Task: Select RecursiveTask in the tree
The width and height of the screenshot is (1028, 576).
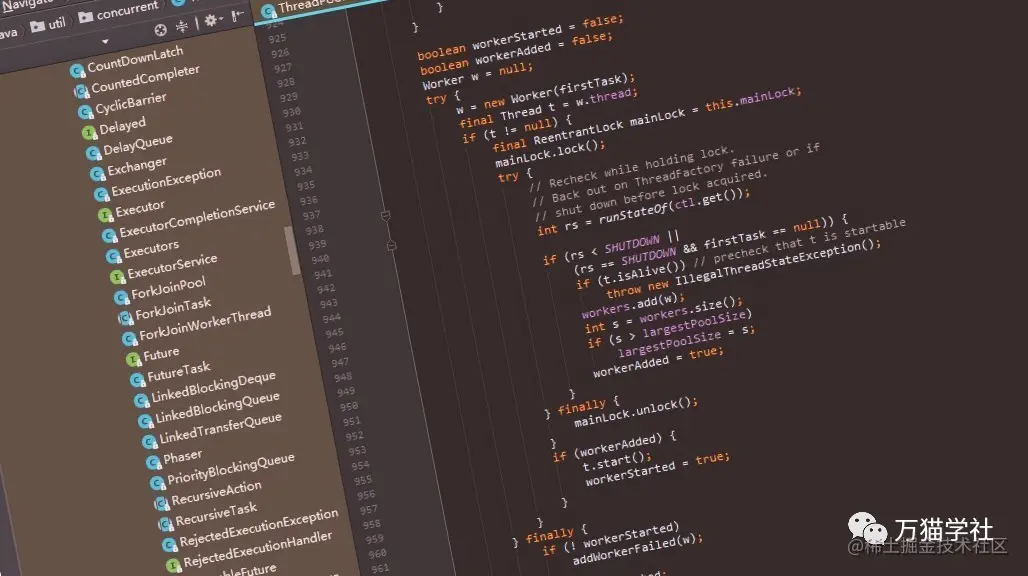Action: pyautogui.click(x=216, y=515)
